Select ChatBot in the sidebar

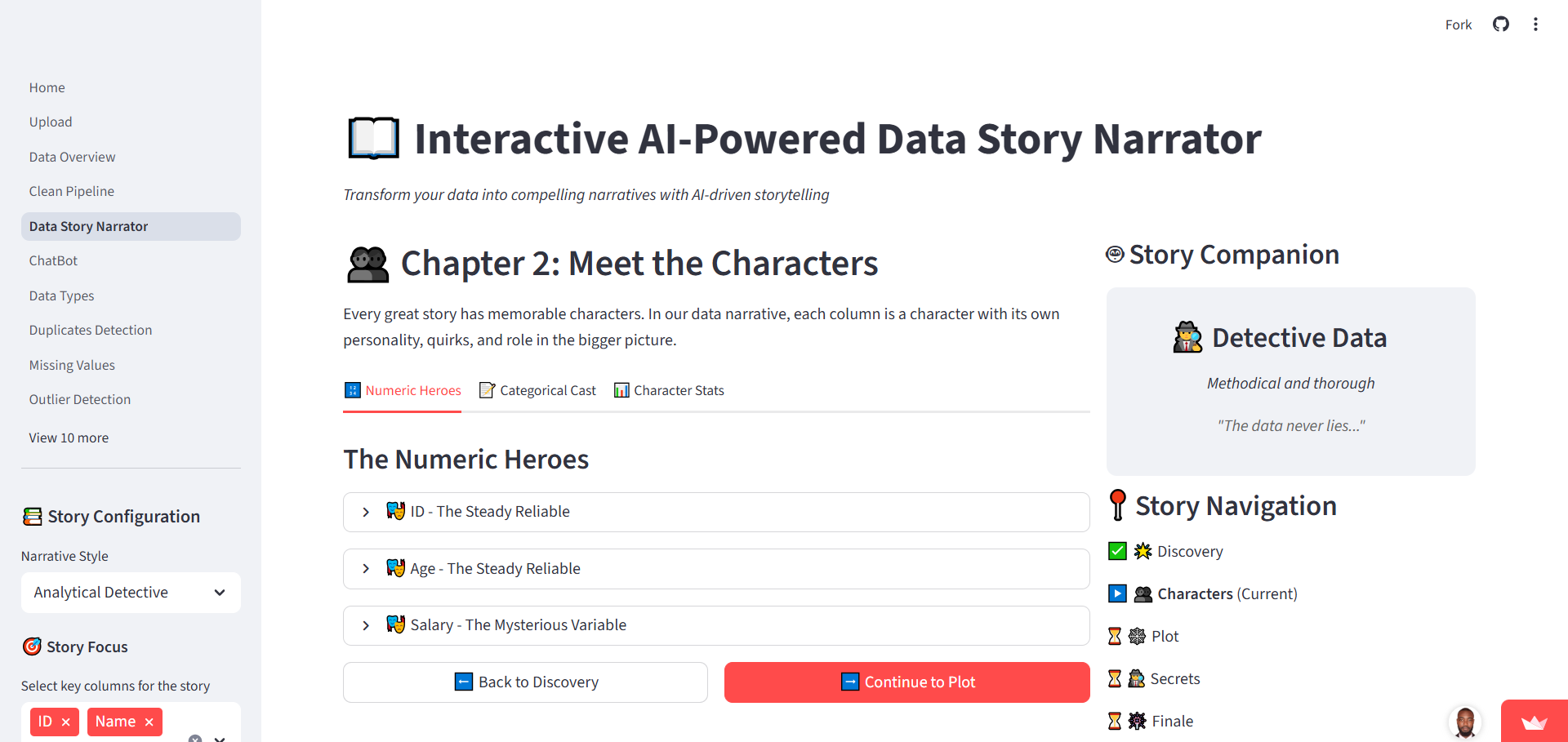53,260
